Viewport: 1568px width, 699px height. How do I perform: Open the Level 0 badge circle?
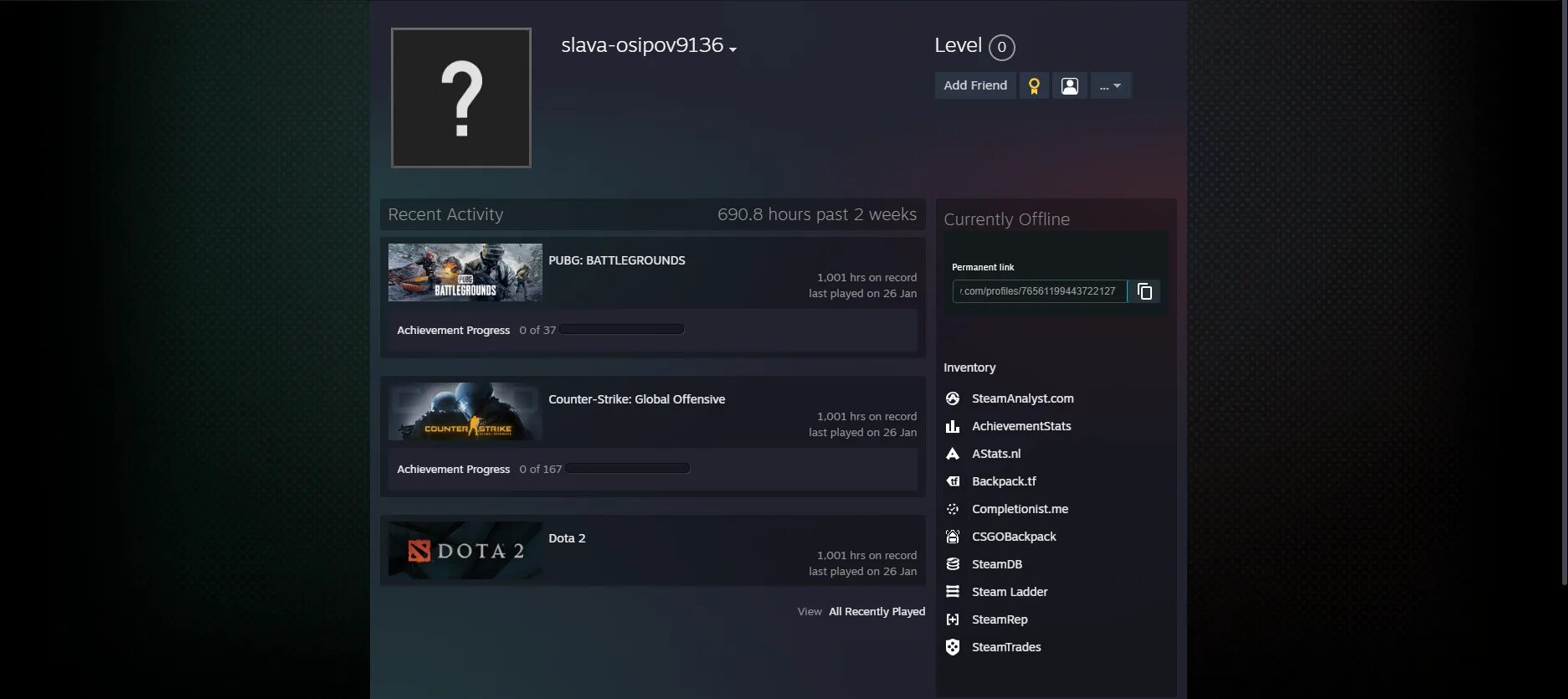pos(1001,47)
